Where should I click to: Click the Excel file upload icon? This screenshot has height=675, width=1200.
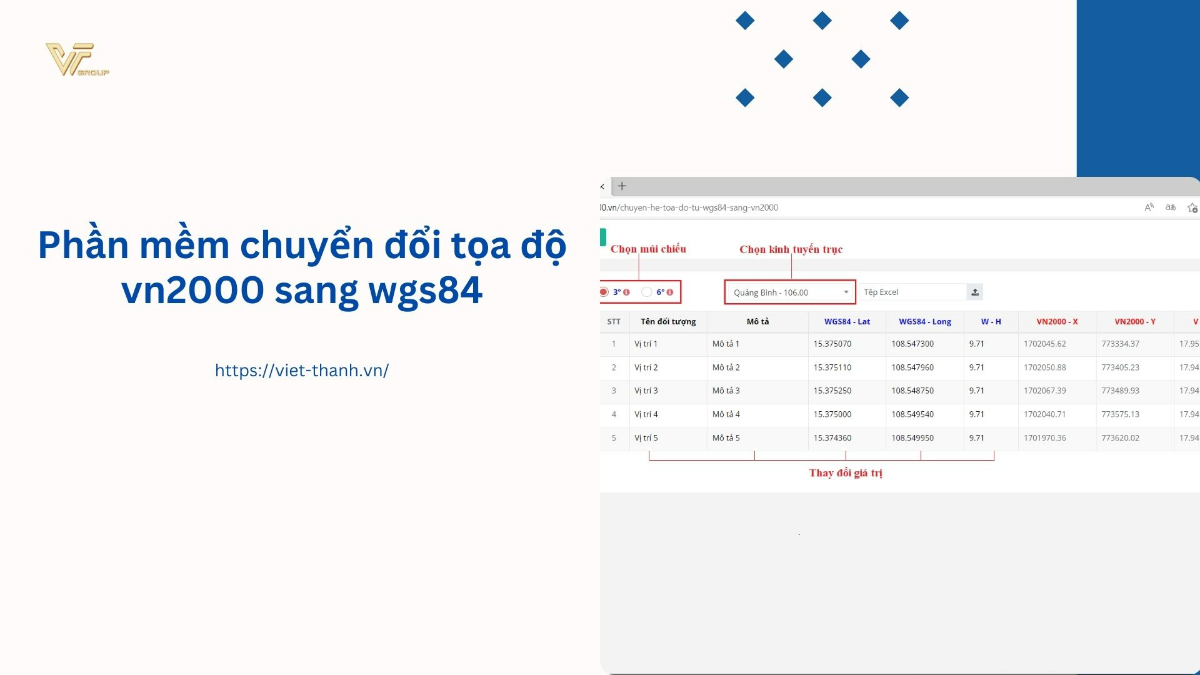pyautogui.click(x=975, y=292)
